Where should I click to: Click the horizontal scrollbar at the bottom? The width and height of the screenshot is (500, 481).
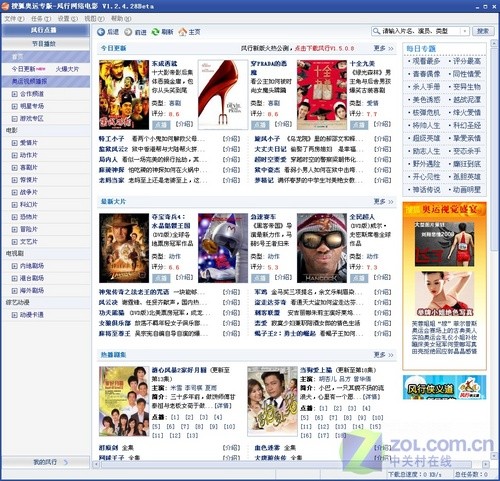(287, 464)
